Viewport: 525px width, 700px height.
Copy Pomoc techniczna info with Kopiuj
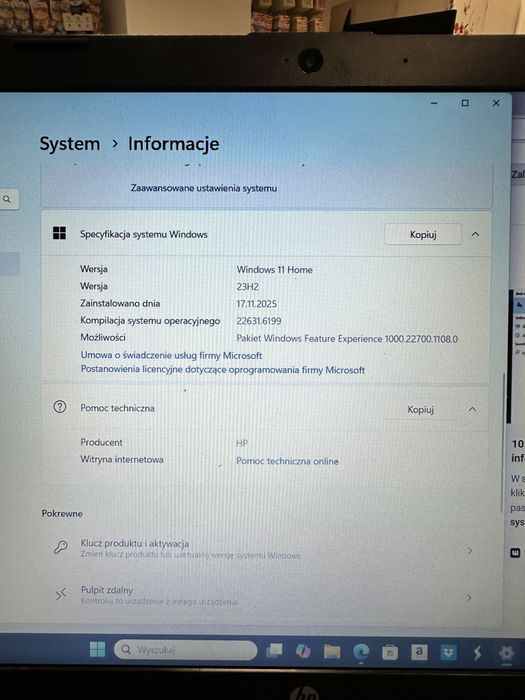pos(421,409)
